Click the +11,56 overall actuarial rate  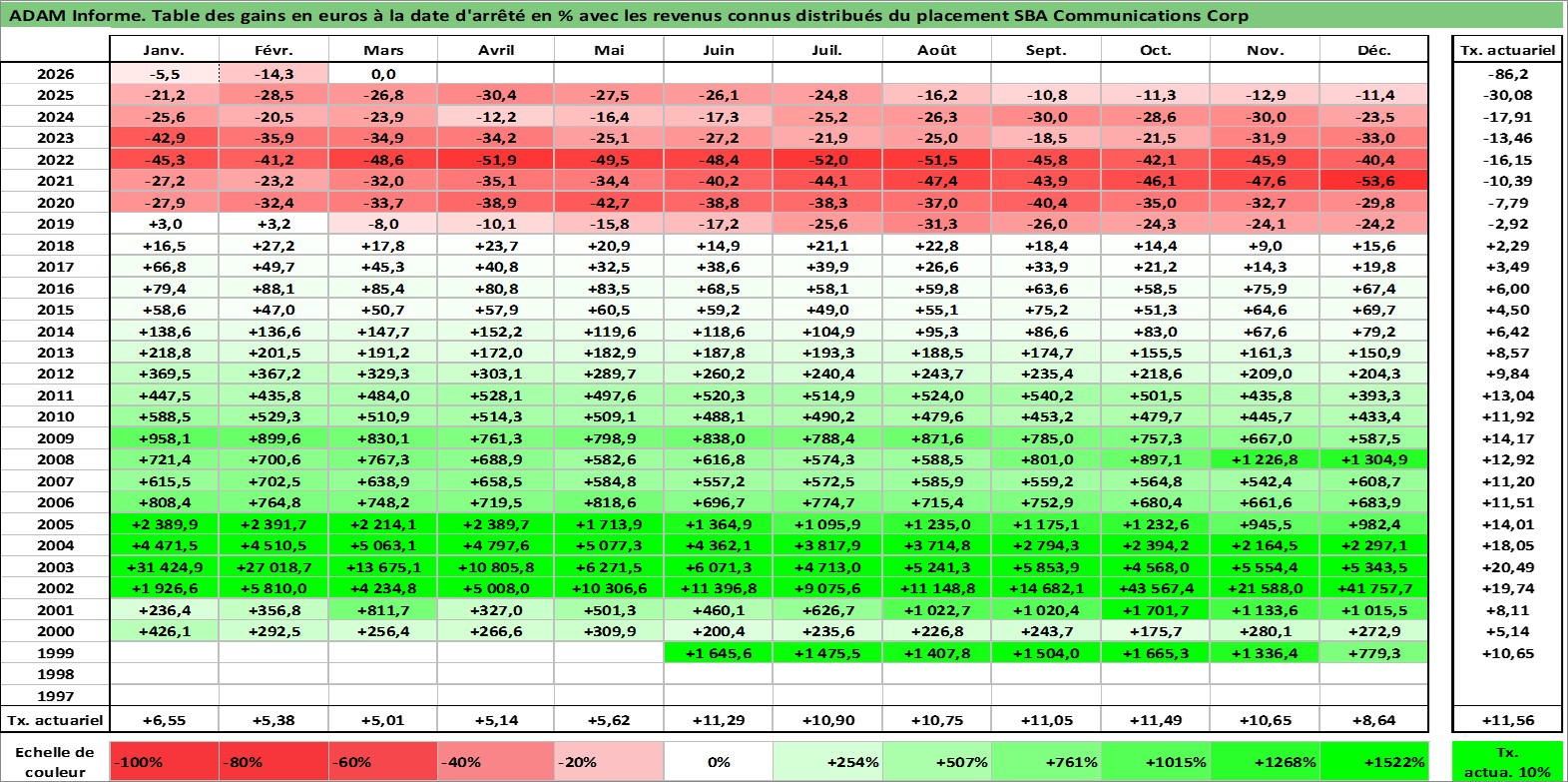point(1508,720)
